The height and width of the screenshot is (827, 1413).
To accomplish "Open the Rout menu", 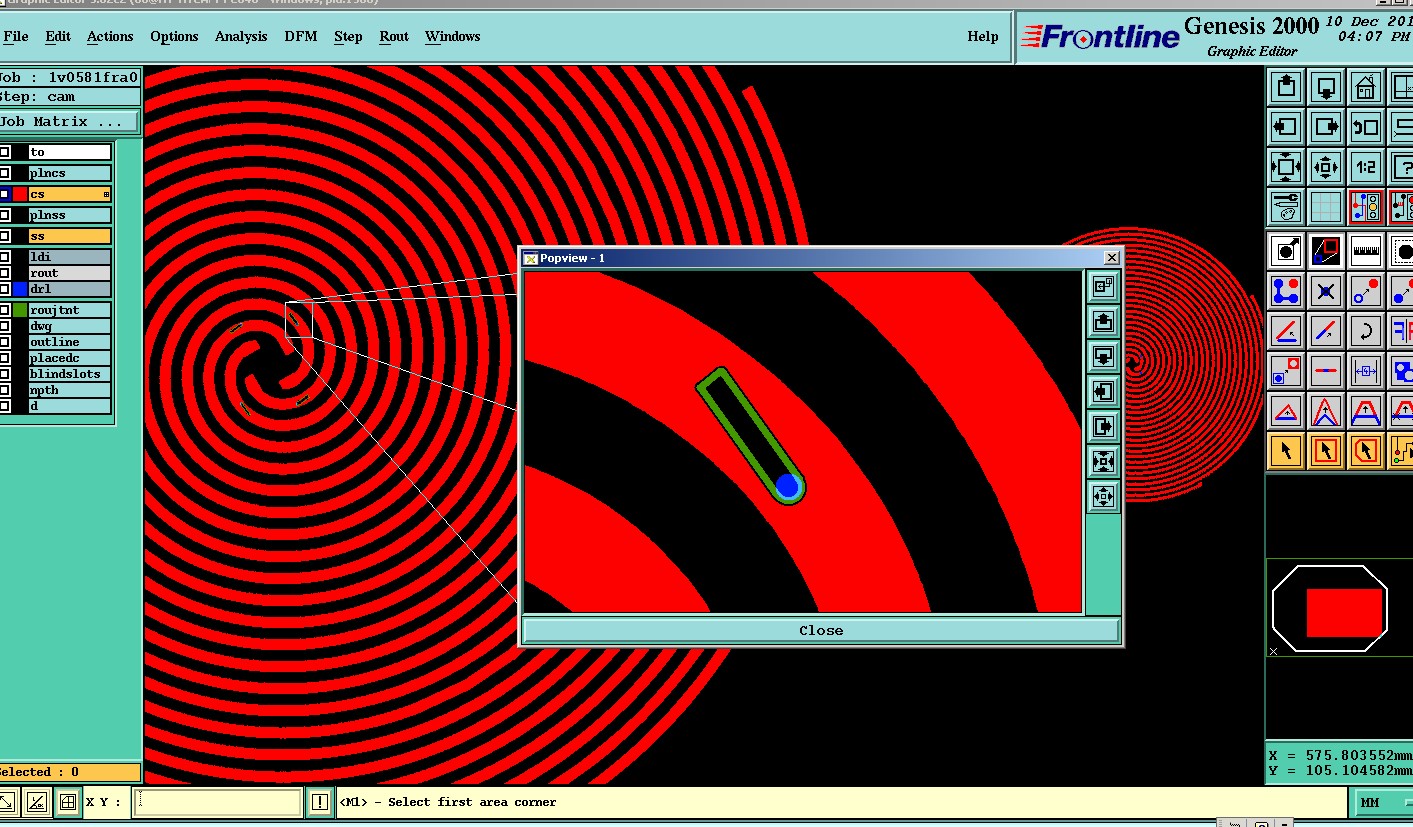I will click(x=394, y=36).
